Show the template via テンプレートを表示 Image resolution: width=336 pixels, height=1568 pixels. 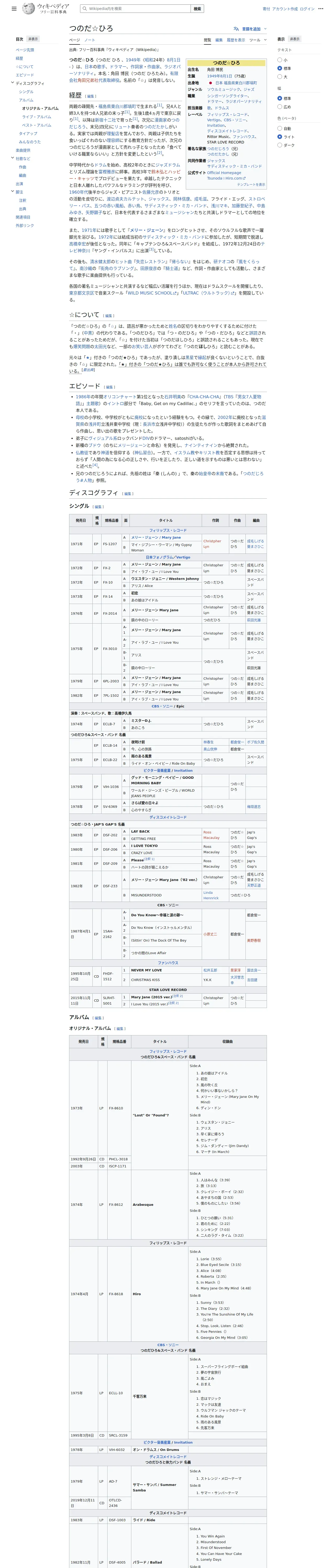[251, 185]
